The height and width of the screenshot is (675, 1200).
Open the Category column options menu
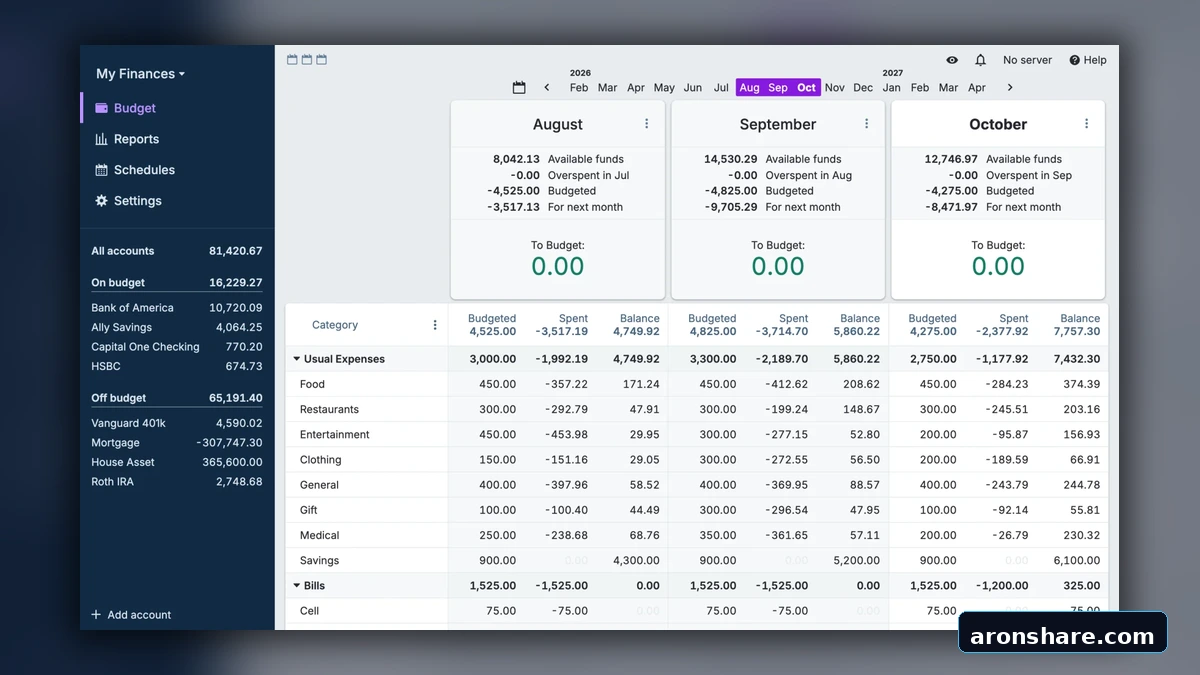click(435, 325)
